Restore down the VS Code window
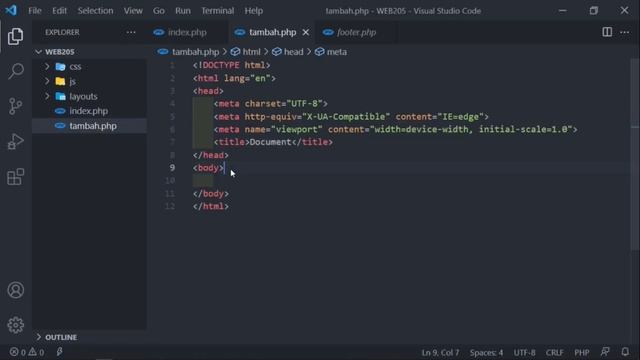 tap(594, 11)
